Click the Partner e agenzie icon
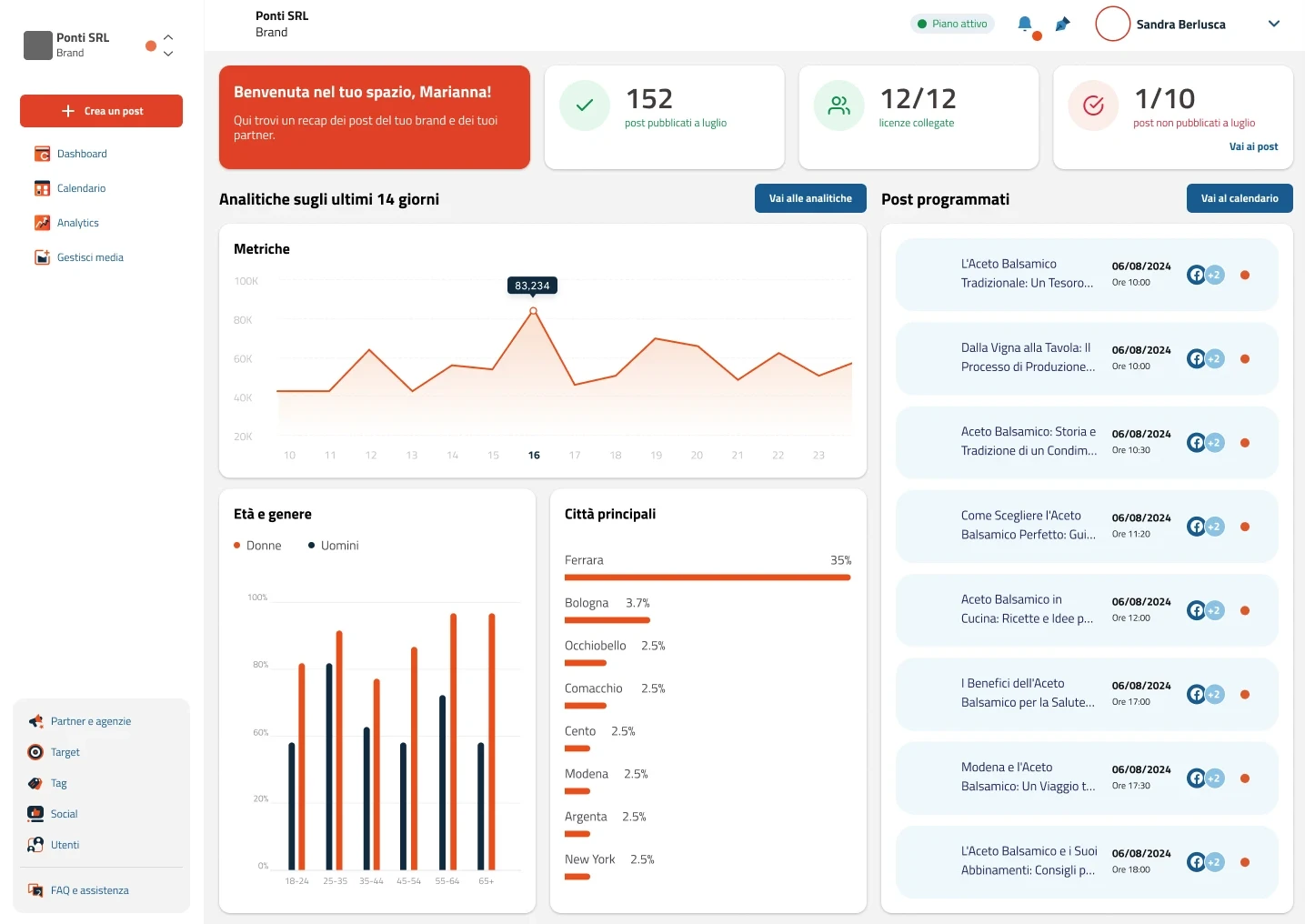The width and height of the screenshot is (1305, 924). (x=35, y=721)
